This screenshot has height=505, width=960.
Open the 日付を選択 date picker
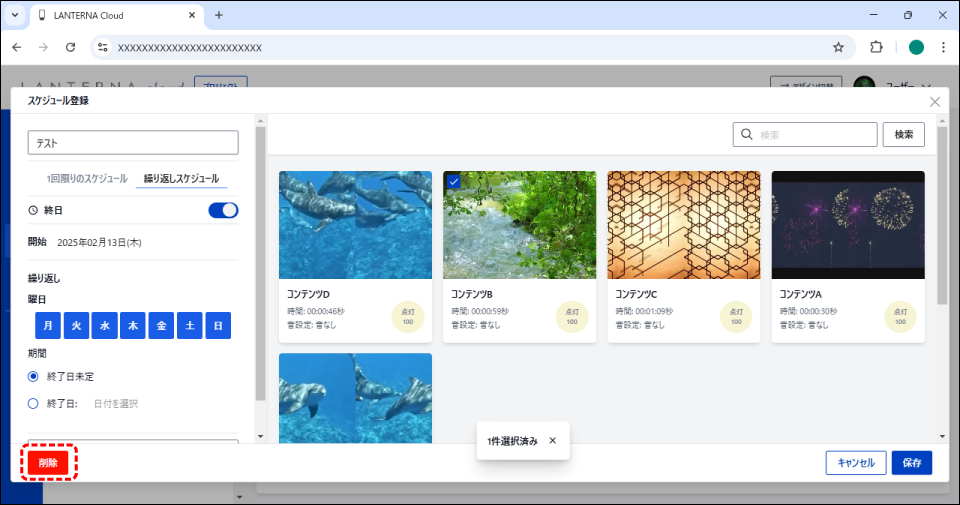pyautogui.click(x=115, y=404)
